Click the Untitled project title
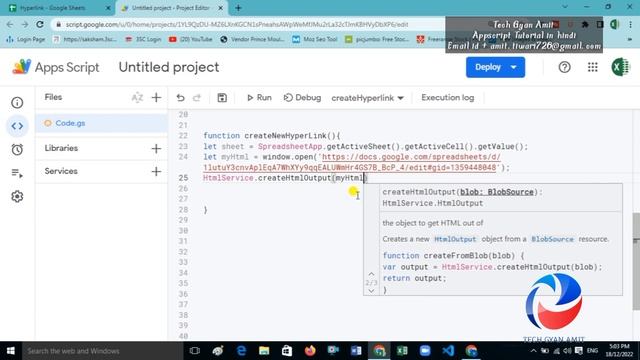Screen dimensions: 640x360 pos(169,67)
